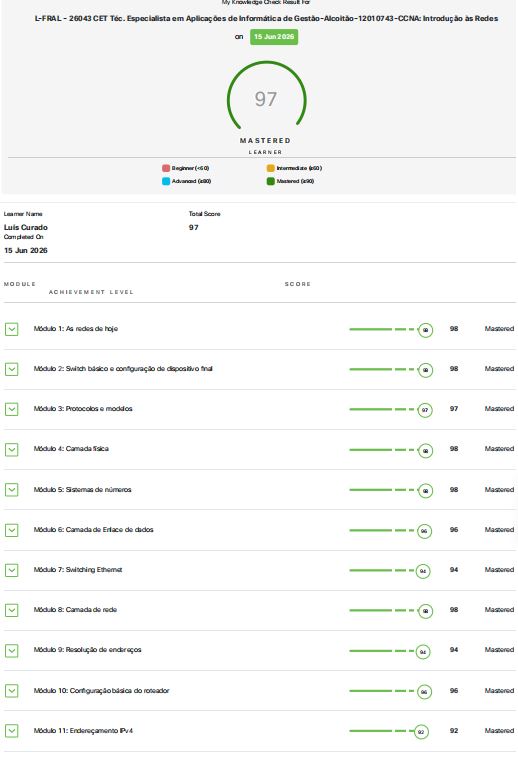Screen dimensions: 518x759
Task: Click the learner name 'Luis Curado'
Action: coord(26,228)
